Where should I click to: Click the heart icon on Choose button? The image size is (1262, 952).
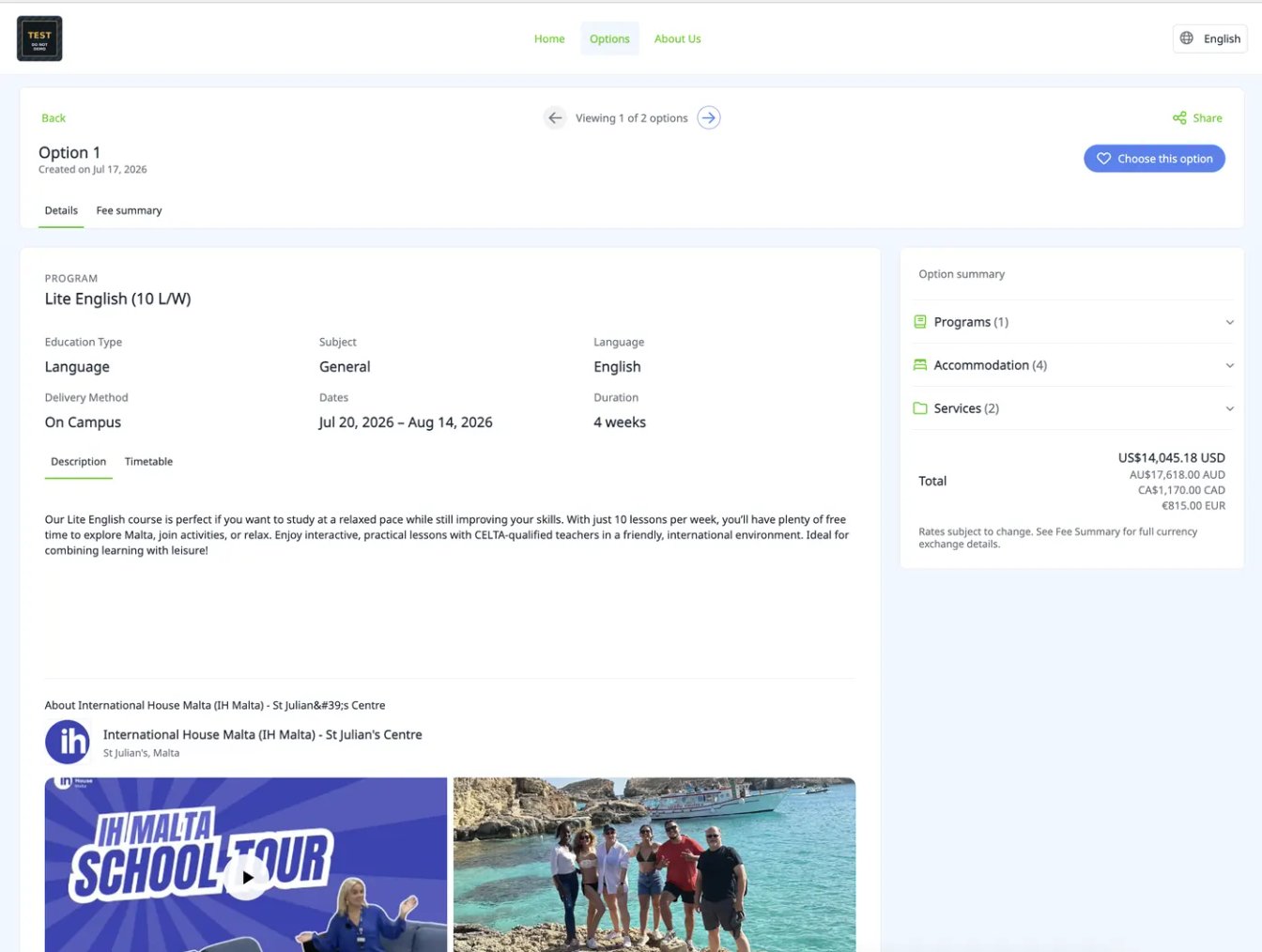tap(1104, 159)
